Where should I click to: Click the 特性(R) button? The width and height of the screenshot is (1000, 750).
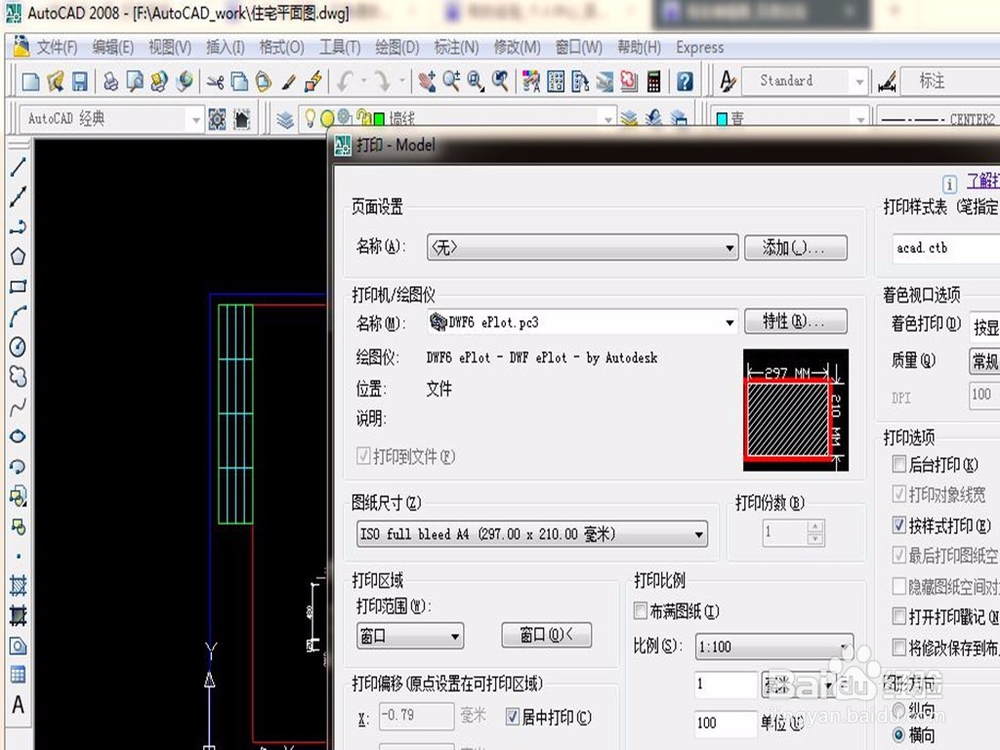pos(796,321)
